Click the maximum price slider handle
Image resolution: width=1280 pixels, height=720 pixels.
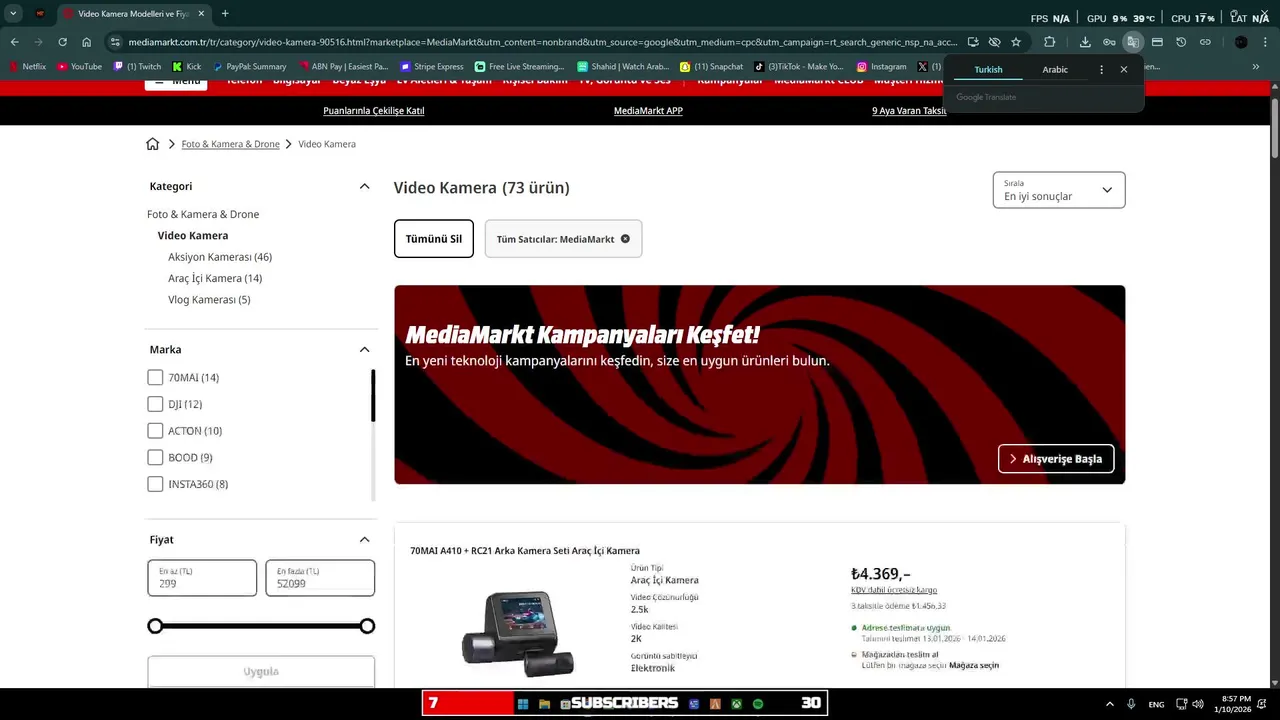pyautogui.click(x=367, y=626)
